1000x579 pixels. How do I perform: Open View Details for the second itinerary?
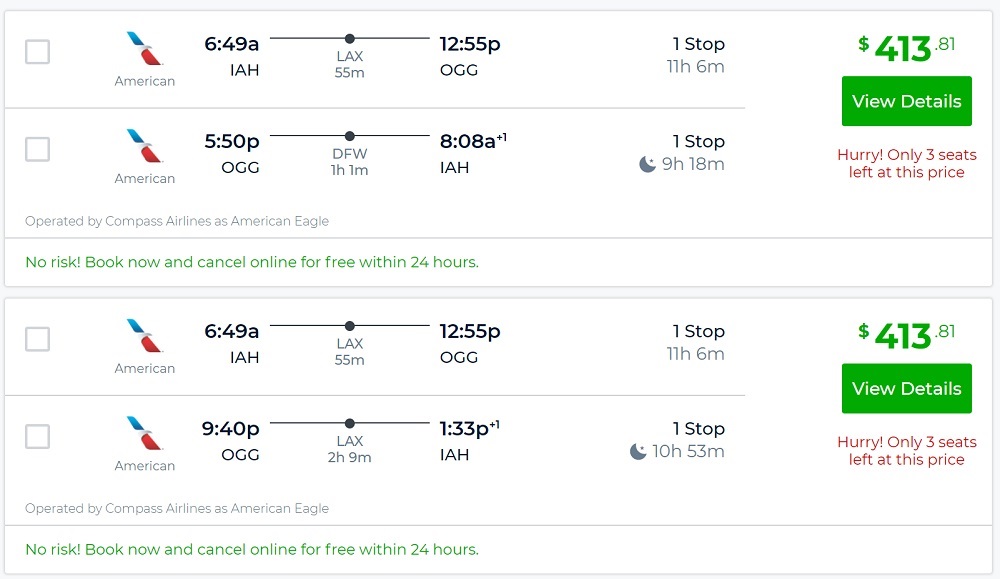coord(906,388)
